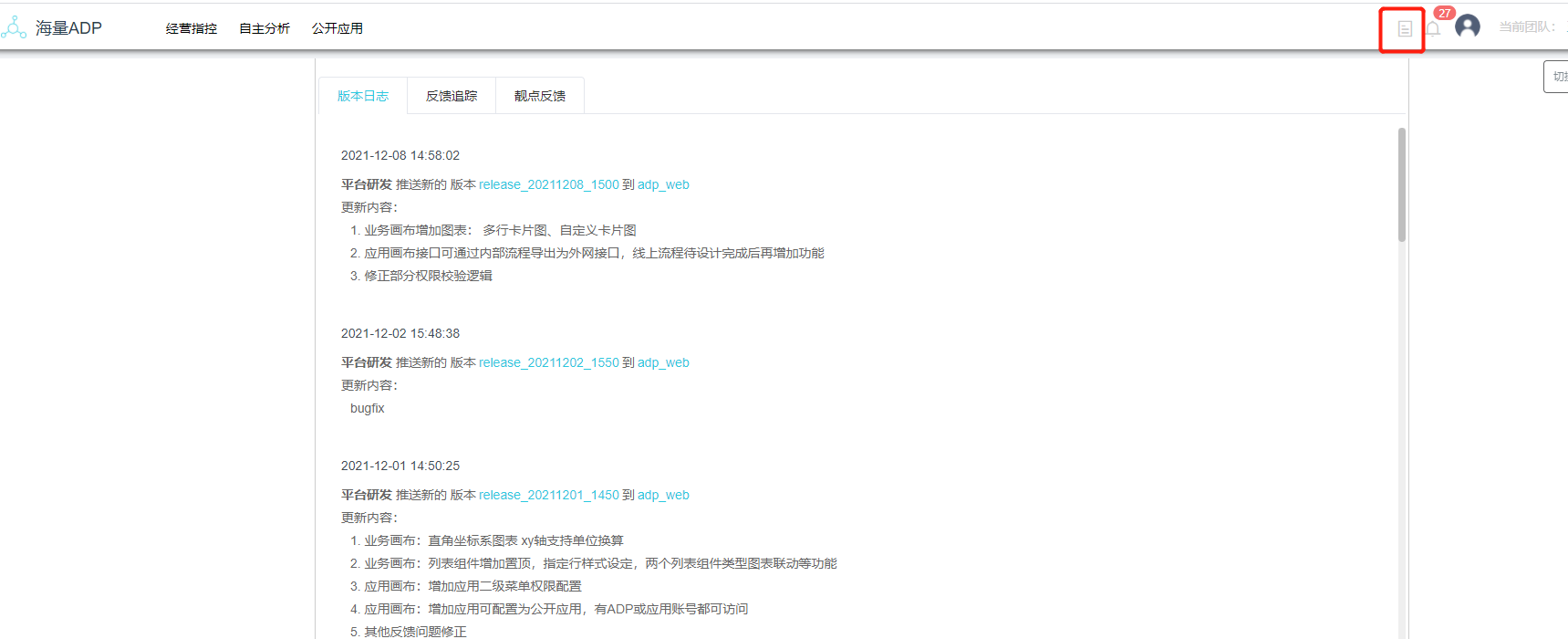Viewport: 1568px width, 639px height.
Task: Click adp_web link in 2021-12-08 entry
Action: (x=663, y=184)
